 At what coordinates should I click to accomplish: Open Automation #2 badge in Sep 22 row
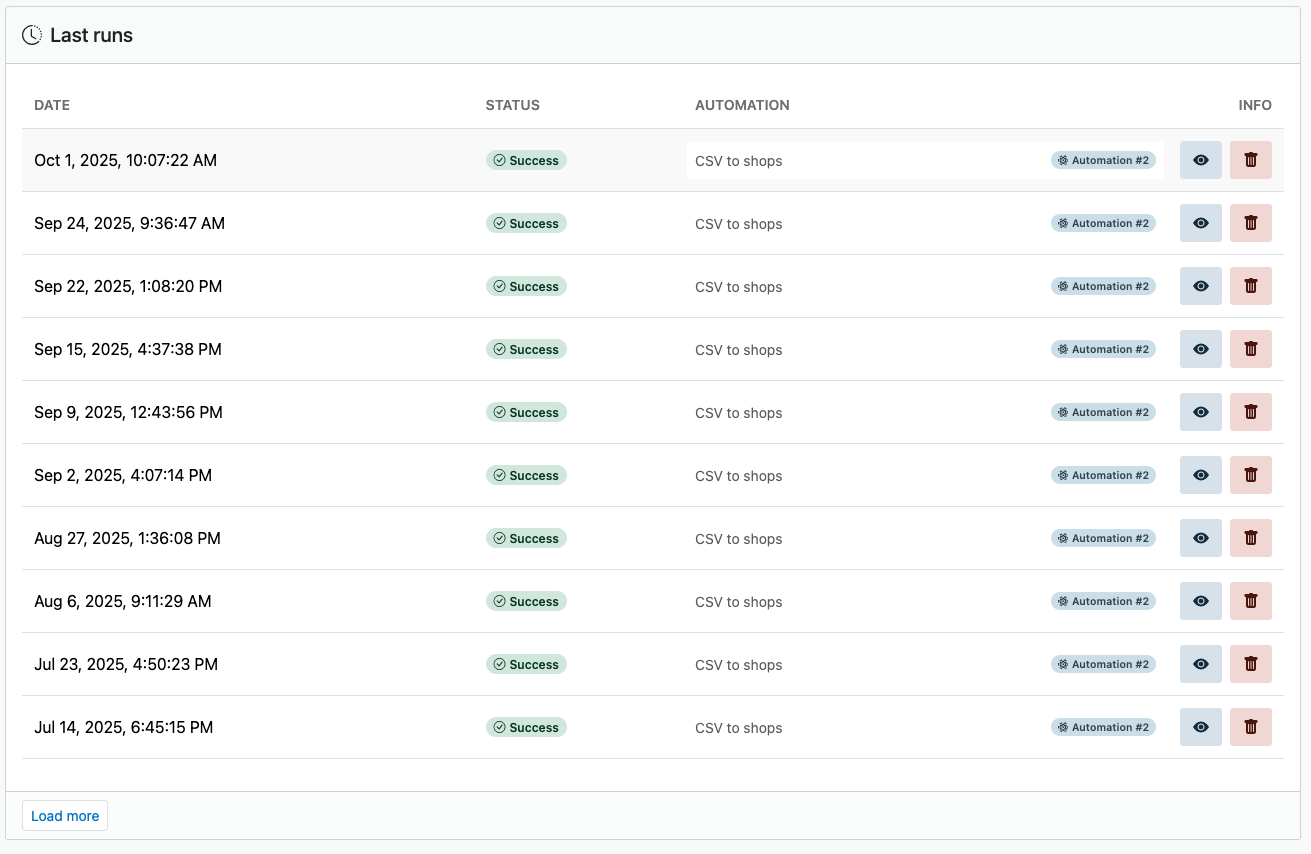pyautogui.click(x=1103, y=286)
